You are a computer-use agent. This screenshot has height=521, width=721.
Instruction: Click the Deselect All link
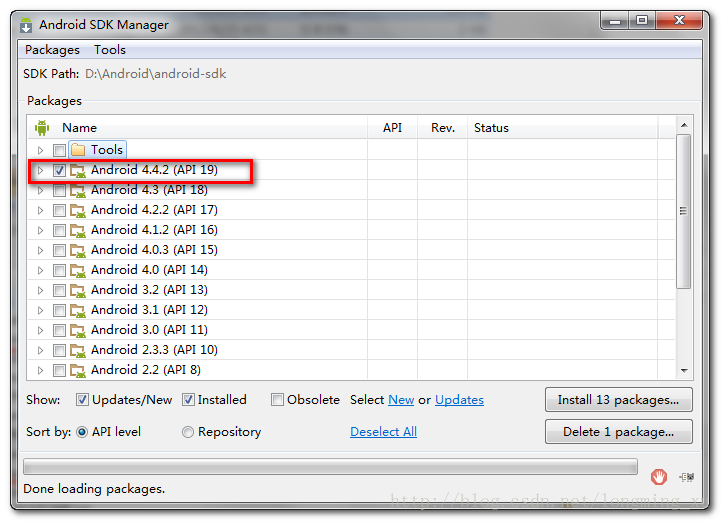click(383, 432)
